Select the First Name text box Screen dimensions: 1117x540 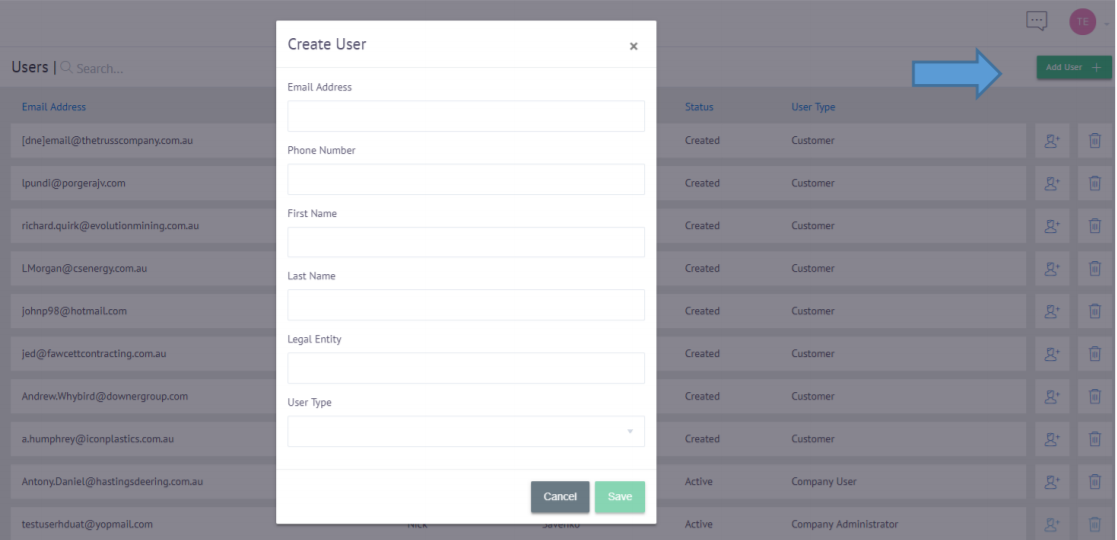(x=466, y=242)
